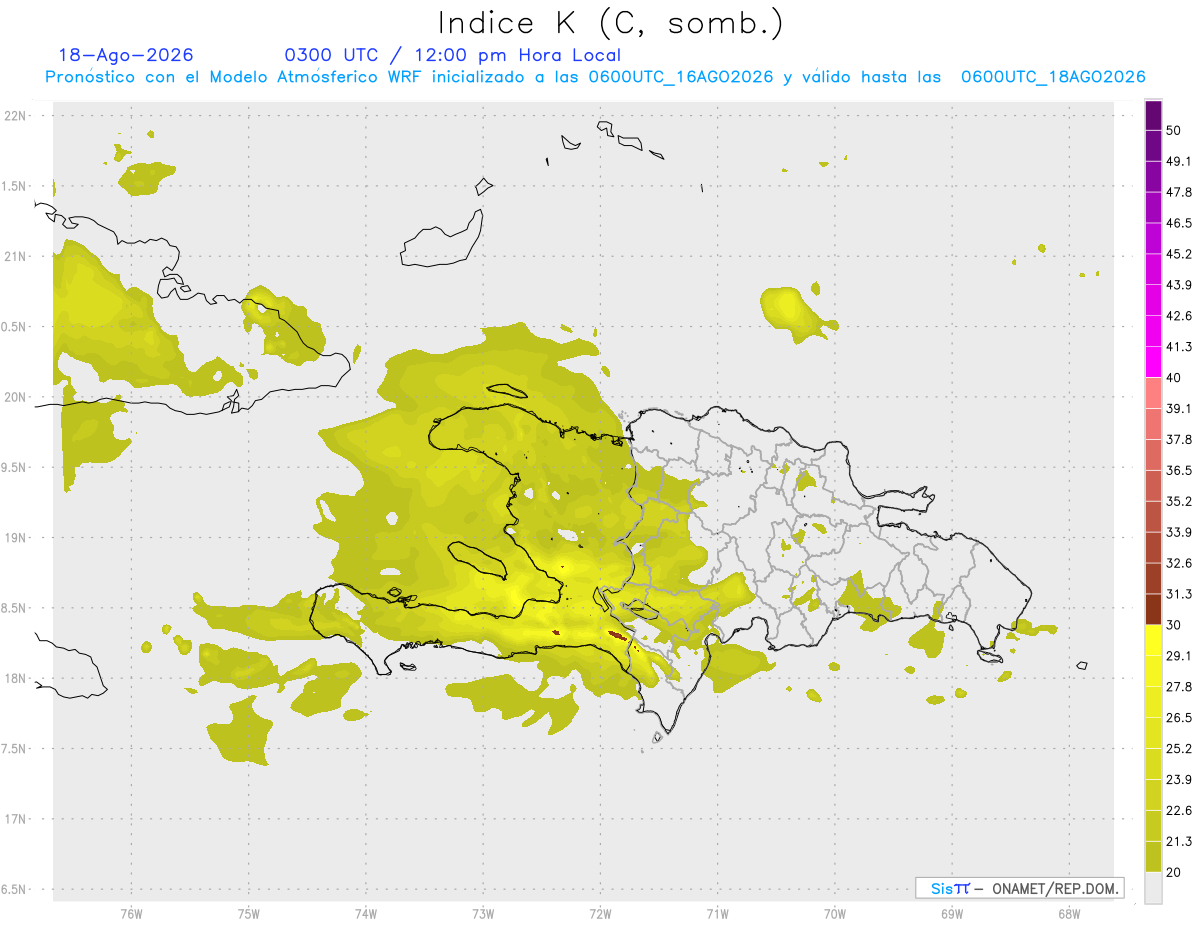Click the colorbar value "23.9"
This screenshot has height=927, width=1200.
(1179, 779)
